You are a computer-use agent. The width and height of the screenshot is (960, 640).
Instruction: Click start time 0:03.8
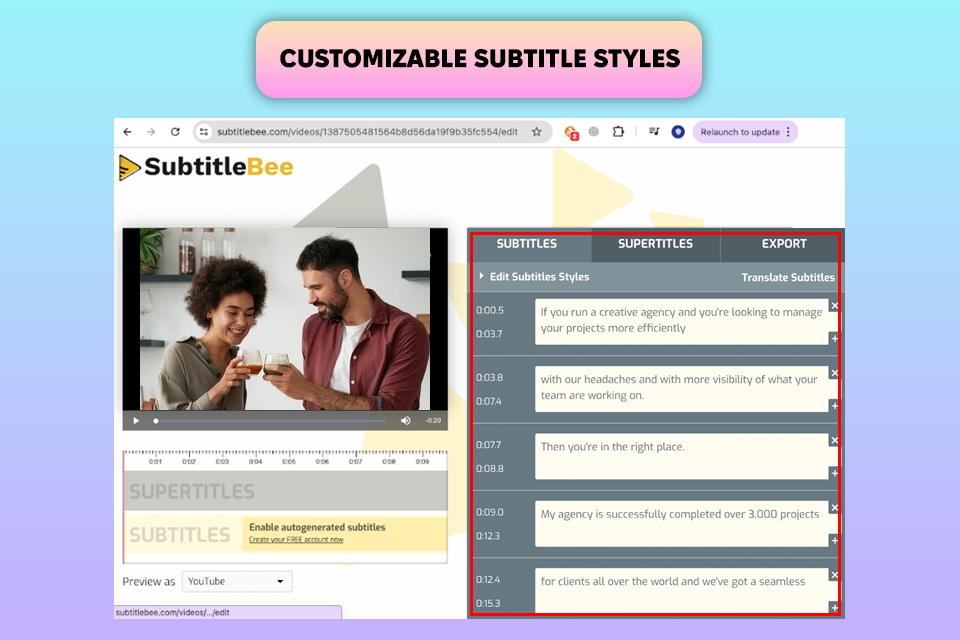click(x=490, y=377)
